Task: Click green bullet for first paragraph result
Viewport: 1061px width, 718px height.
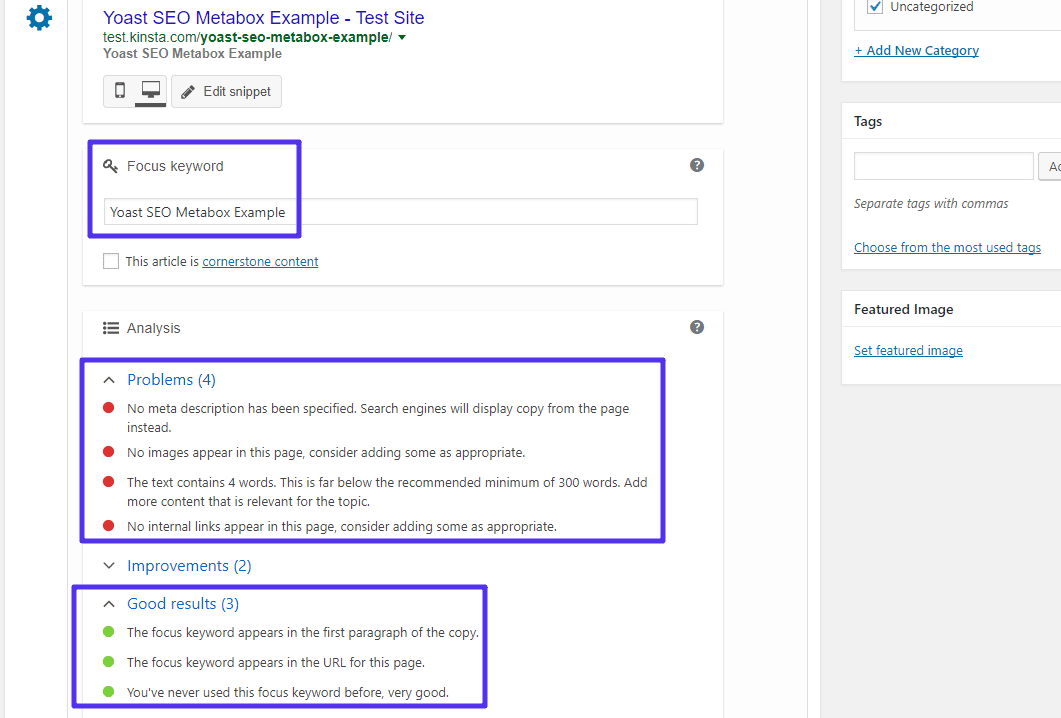Action: tap(108, 631)
